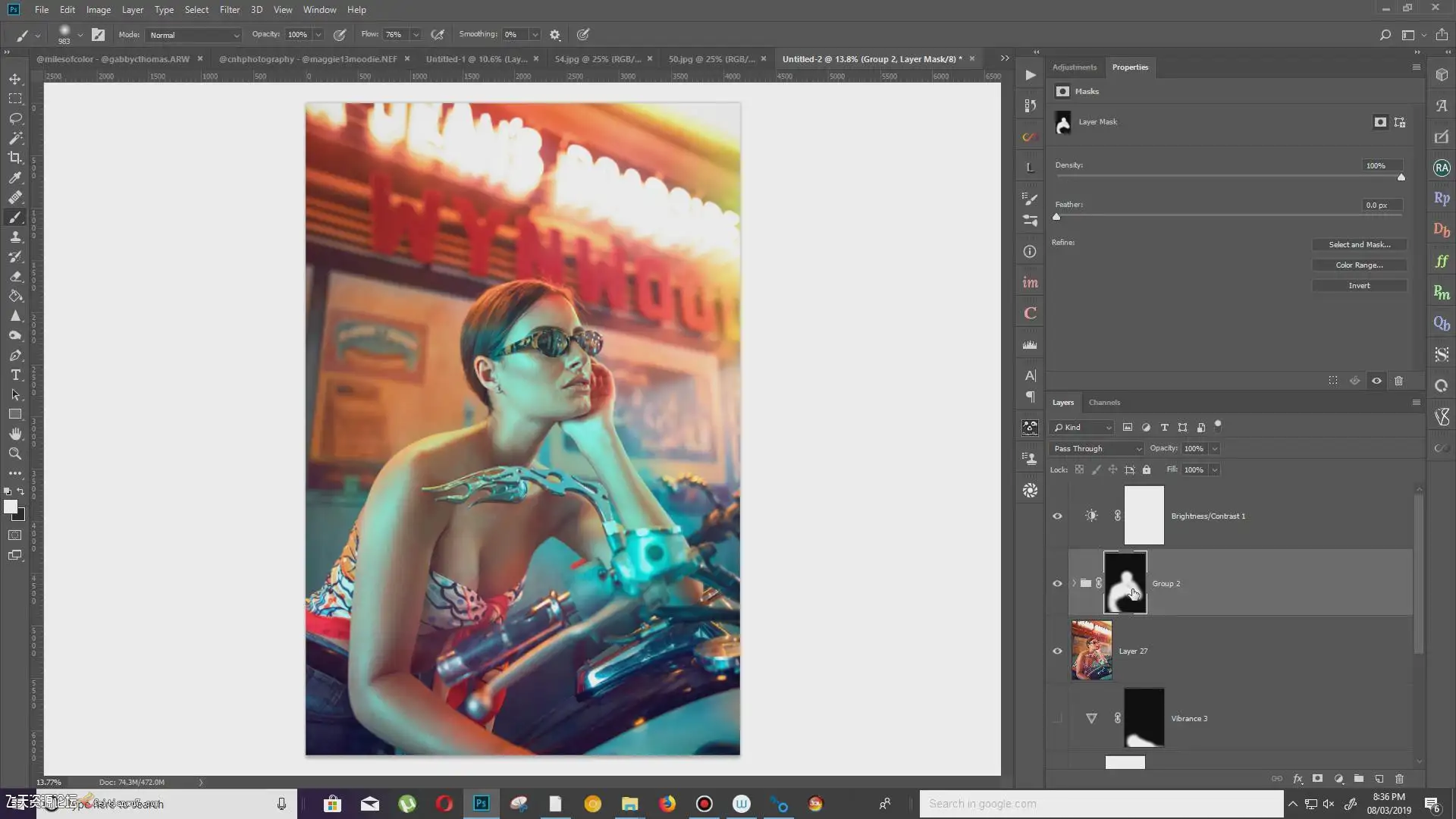Select the Lasso tool
This screenshot has height=819, width=1456.
pos(15,118)
